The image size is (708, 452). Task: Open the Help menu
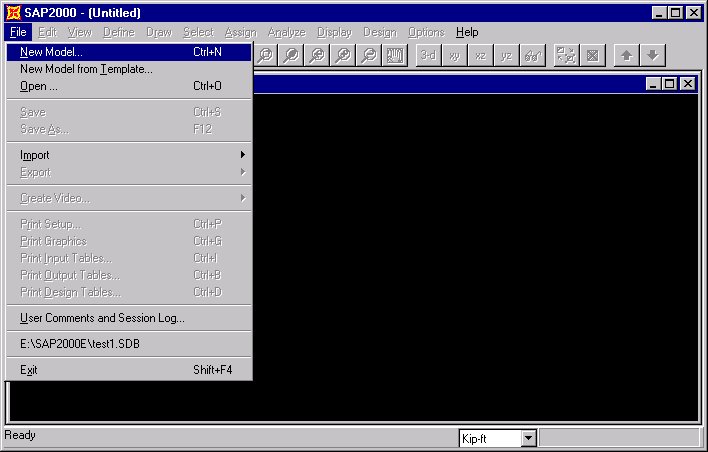coord(467,32)
